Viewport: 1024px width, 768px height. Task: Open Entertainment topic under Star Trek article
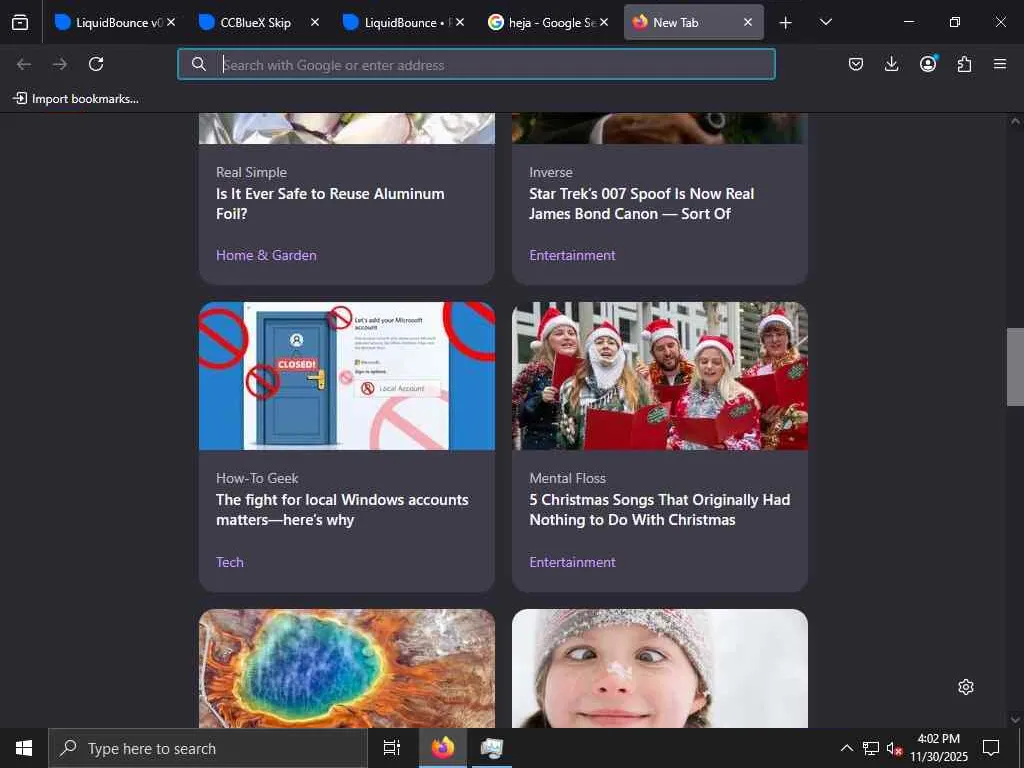(x=572, y=255)
